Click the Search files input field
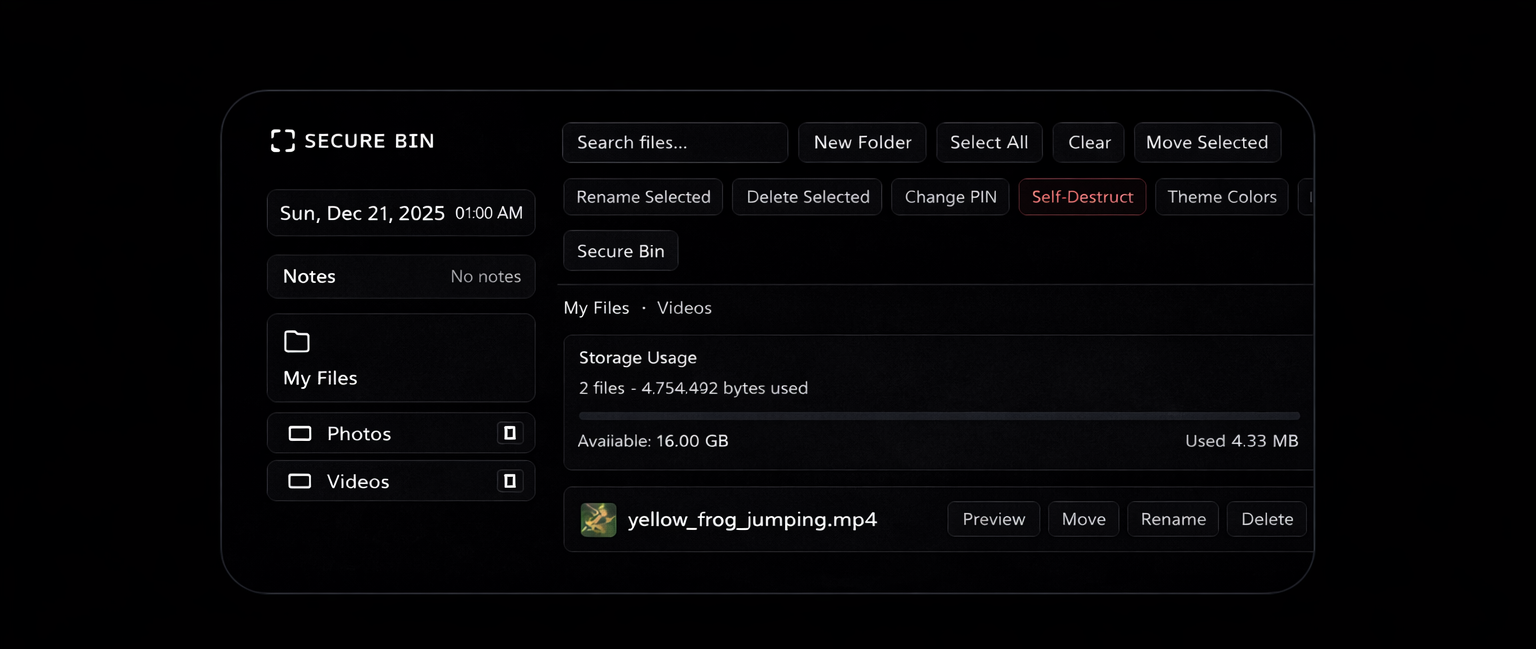This screenshot has height=649, width=1536. coord(674,142)
